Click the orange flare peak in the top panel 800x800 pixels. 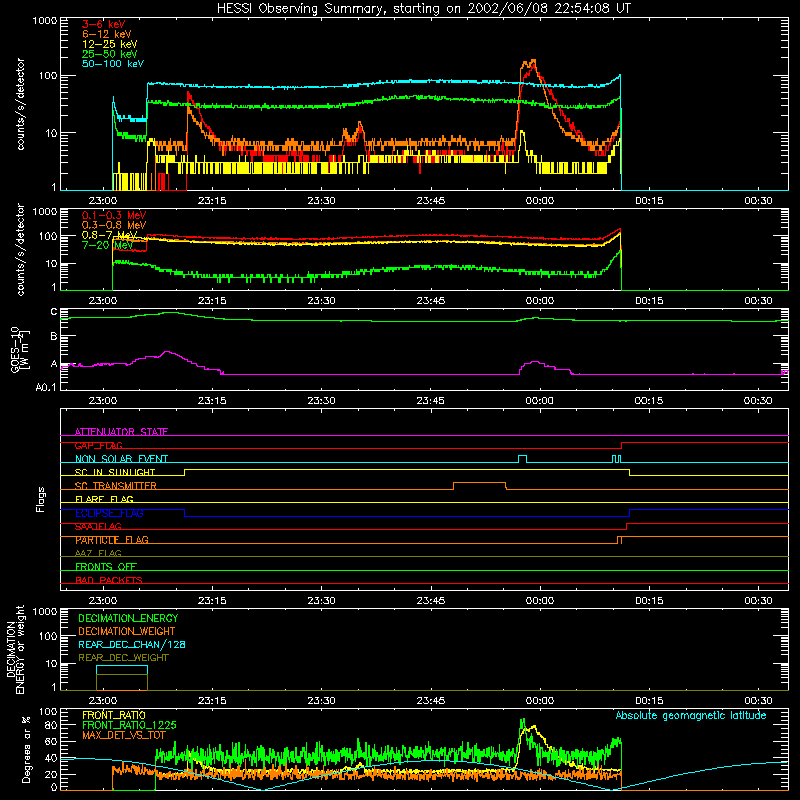[529, 63]
